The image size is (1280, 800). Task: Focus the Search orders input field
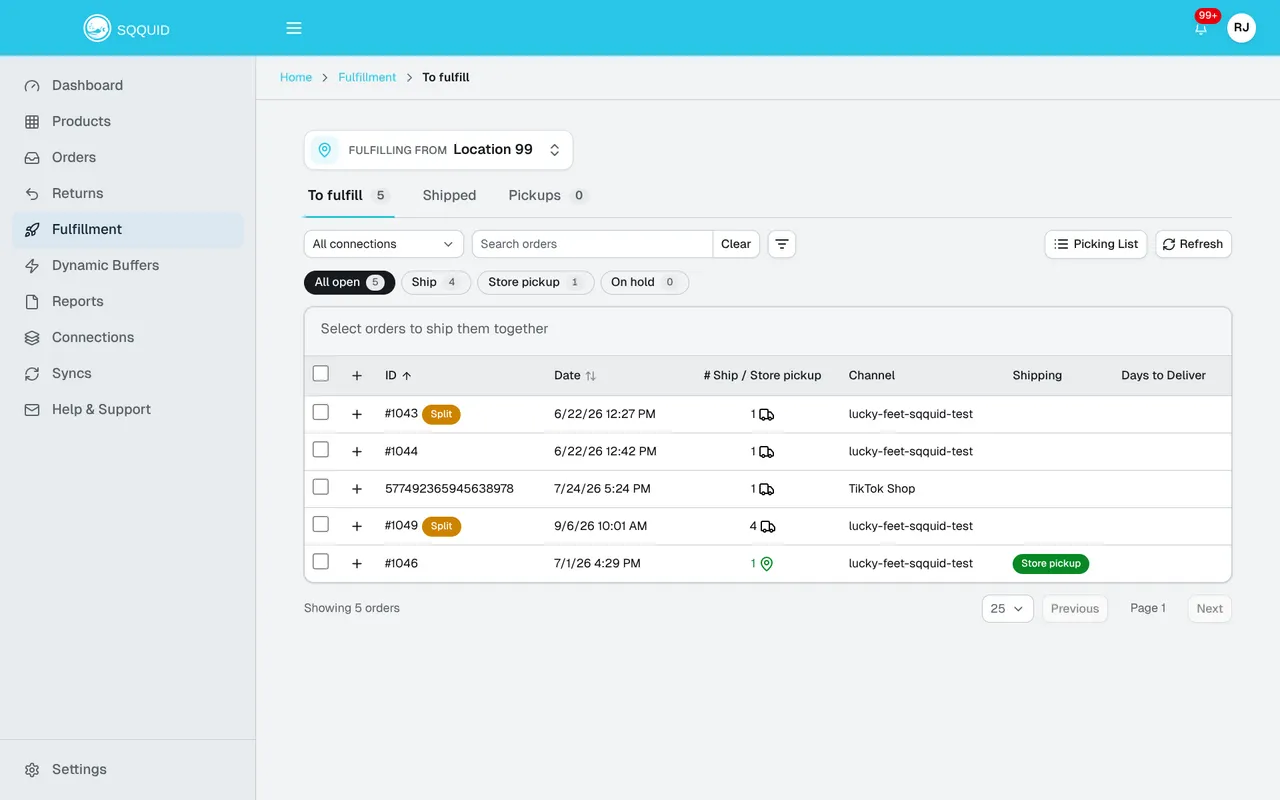point(592,244)
